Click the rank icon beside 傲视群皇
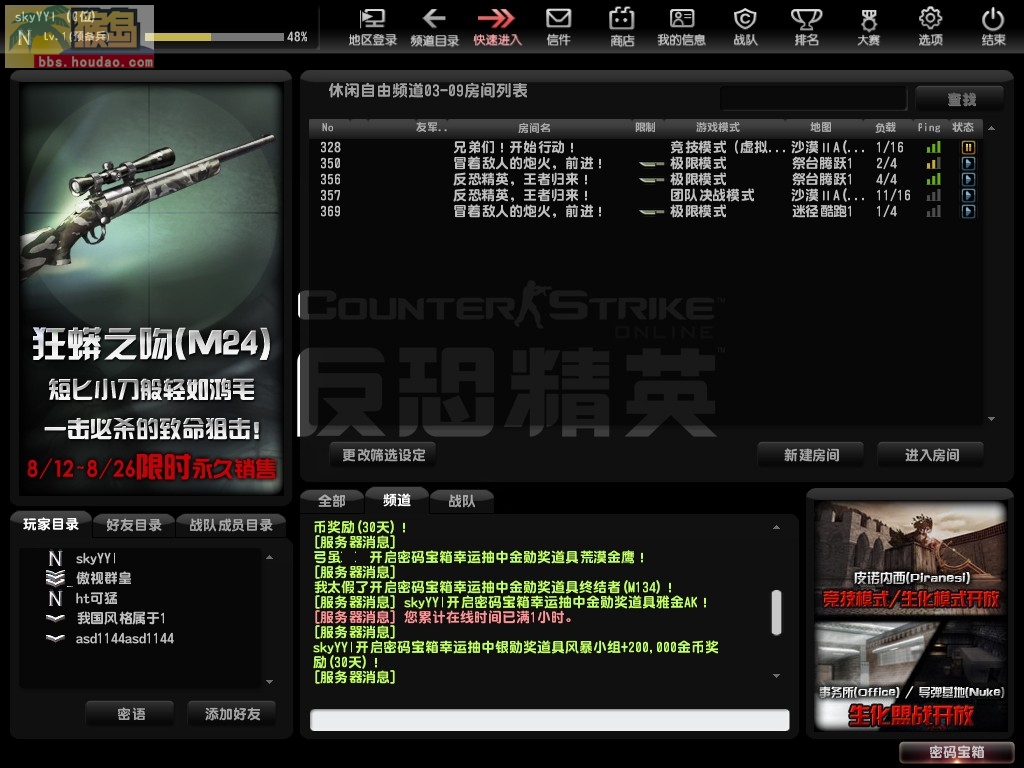The height and width of the screenshot is (768, 1024). [x=56, y=578]
